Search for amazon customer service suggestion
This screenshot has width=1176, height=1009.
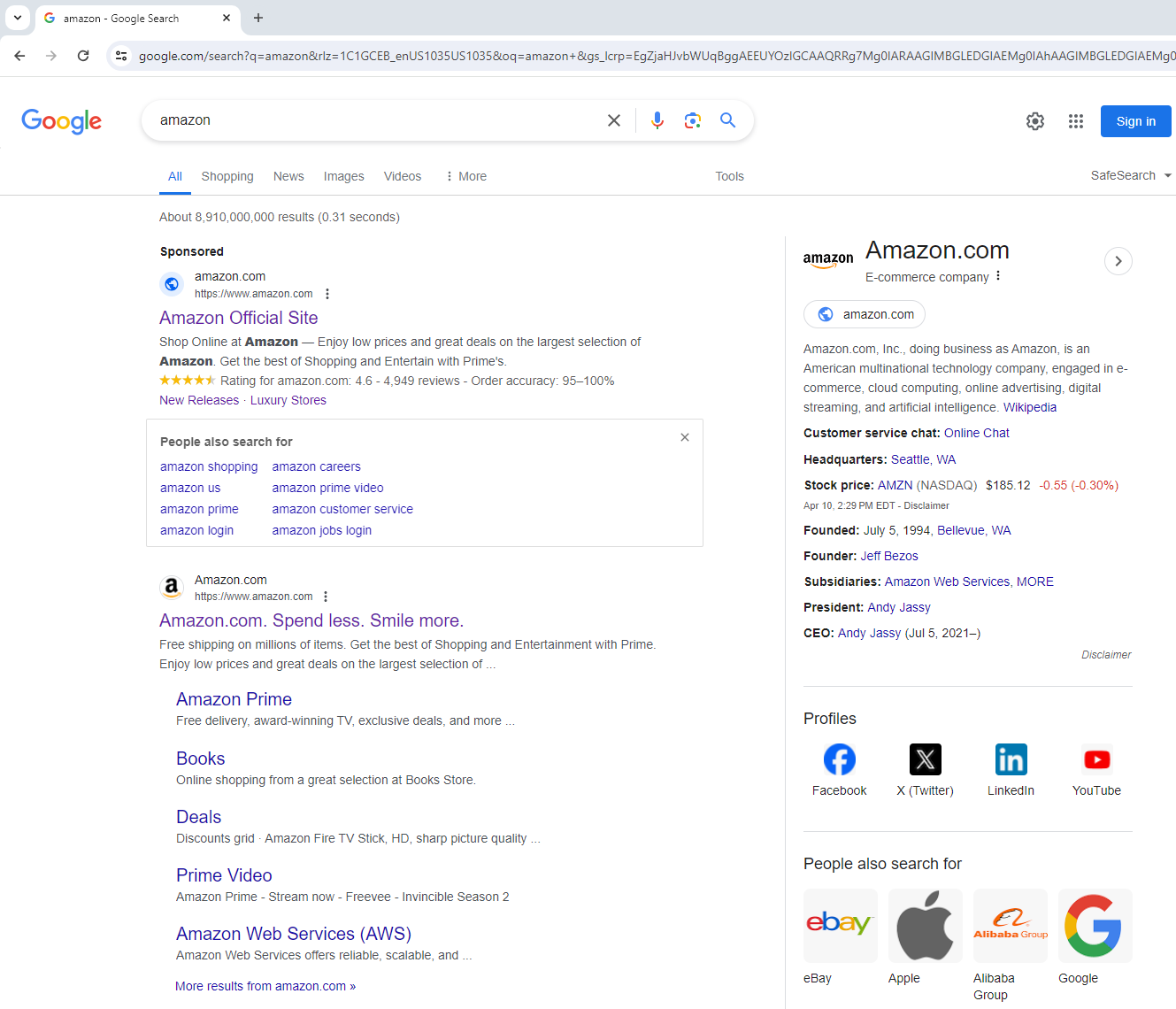click(x=342, y=509)
